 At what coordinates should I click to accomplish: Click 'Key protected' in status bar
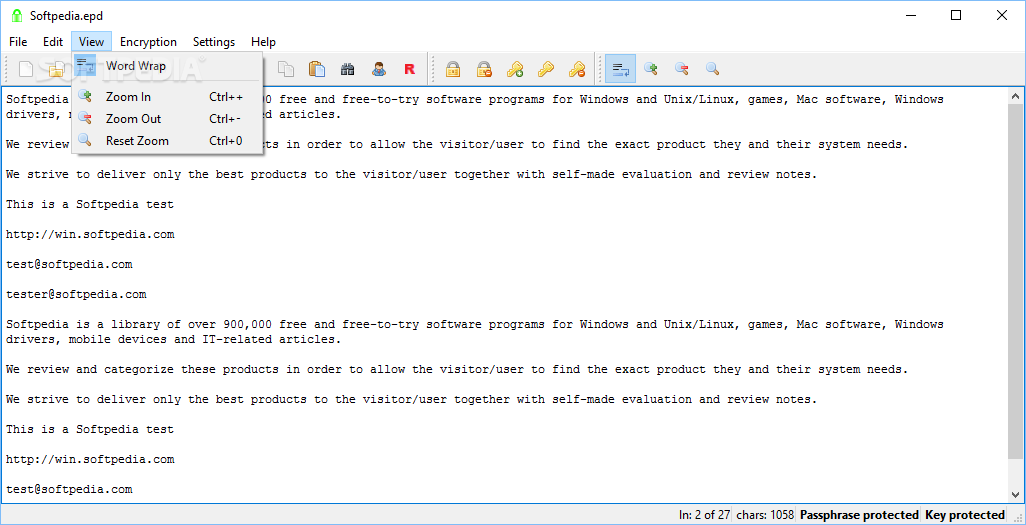[x=964, y=515]
